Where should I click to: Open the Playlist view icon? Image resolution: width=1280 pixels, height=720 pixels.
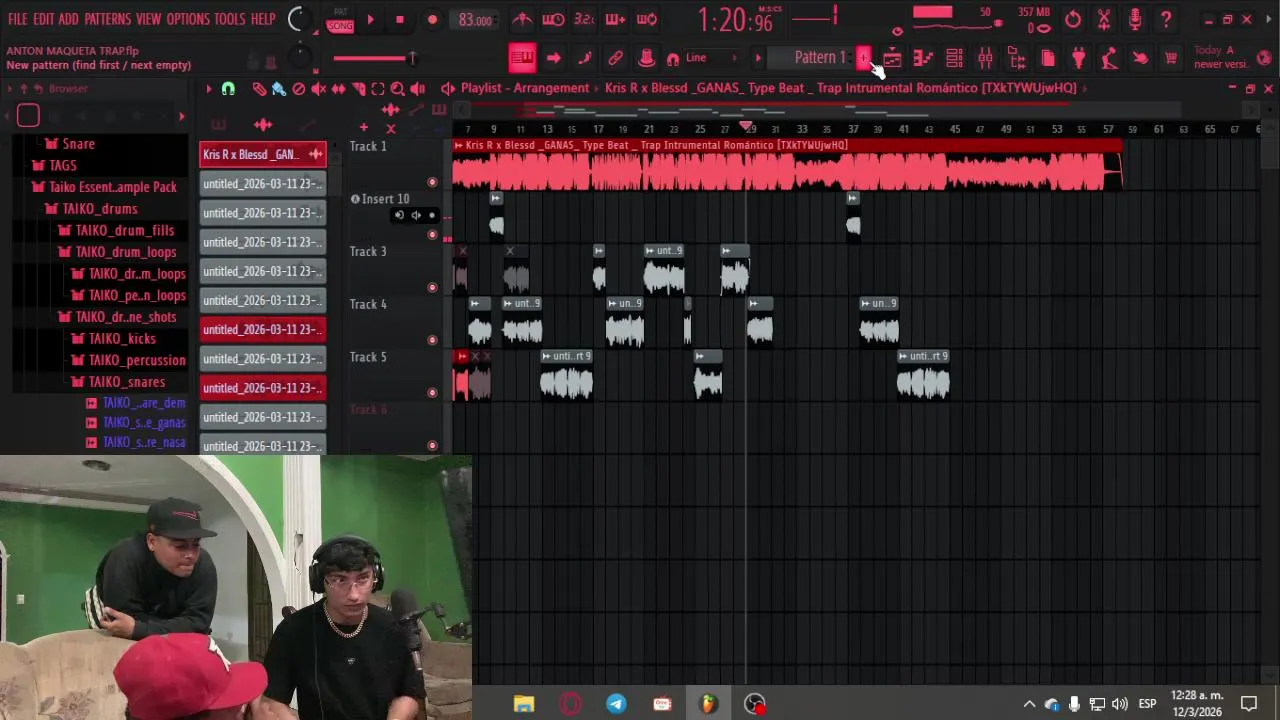[x=892, y=58]
